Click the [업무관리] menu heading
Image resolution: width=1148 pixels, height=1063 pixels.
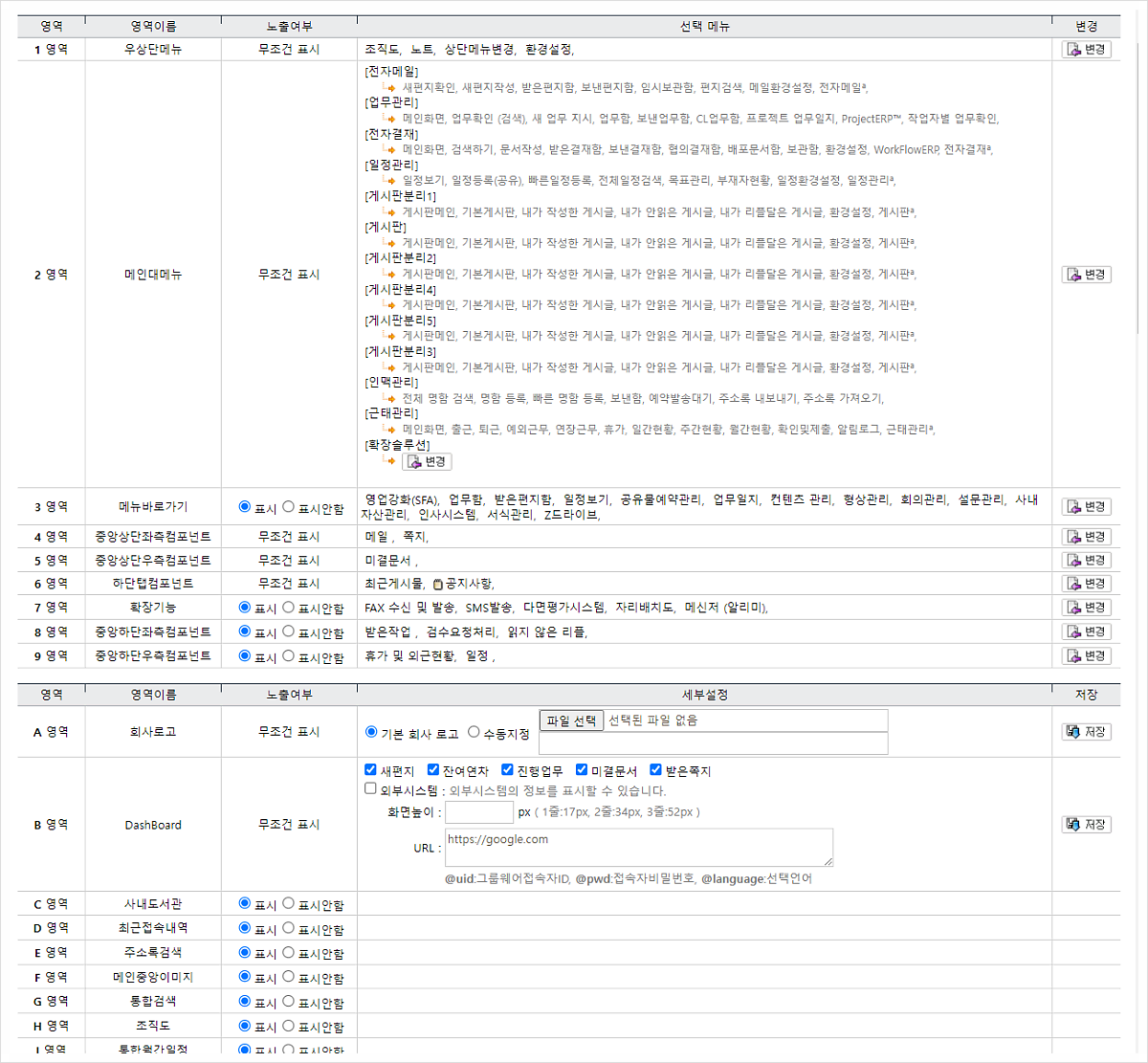point(391,102)
